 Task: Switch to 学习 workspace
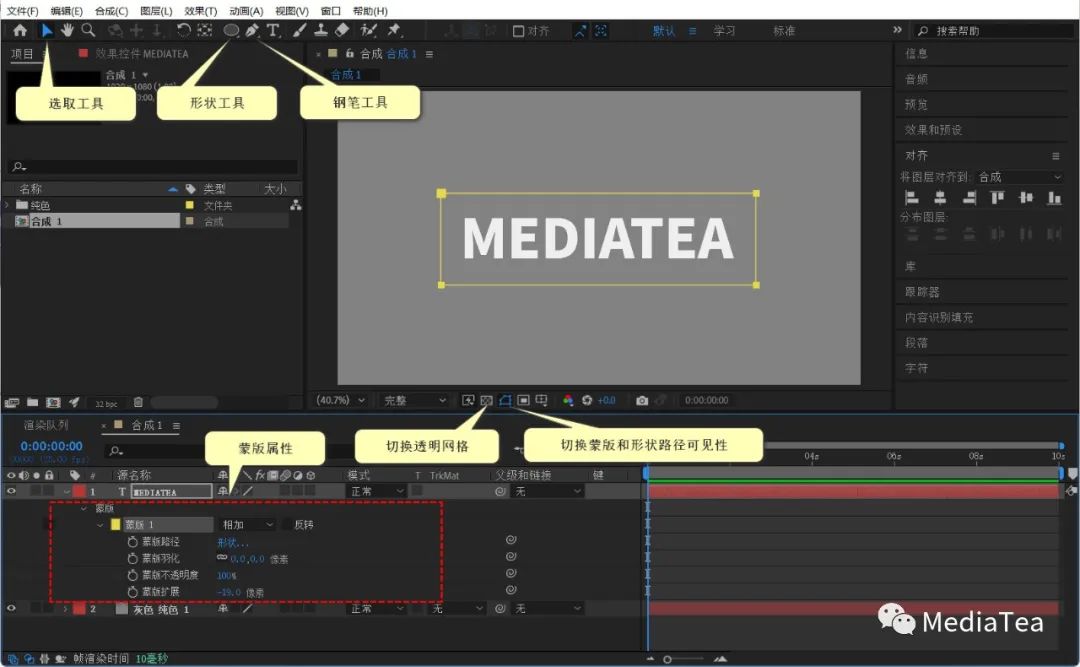point(724,31)
